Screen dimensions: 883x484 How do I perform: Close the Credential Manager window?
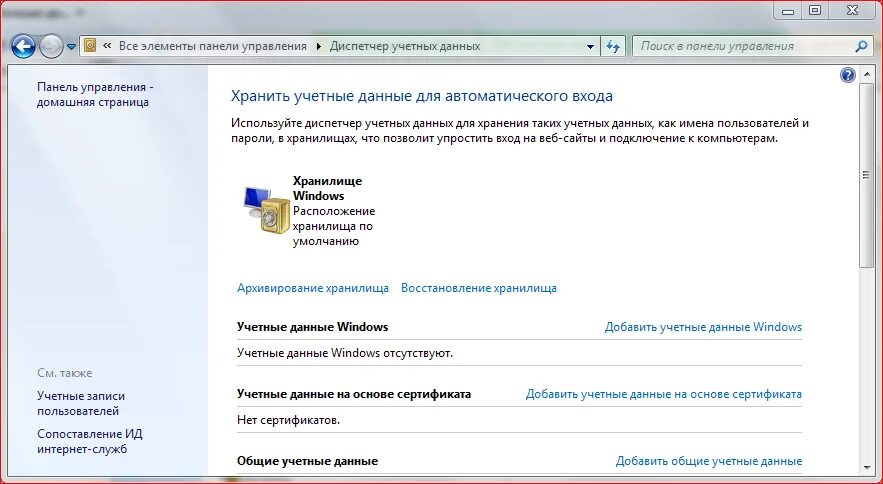click(852, 11)
